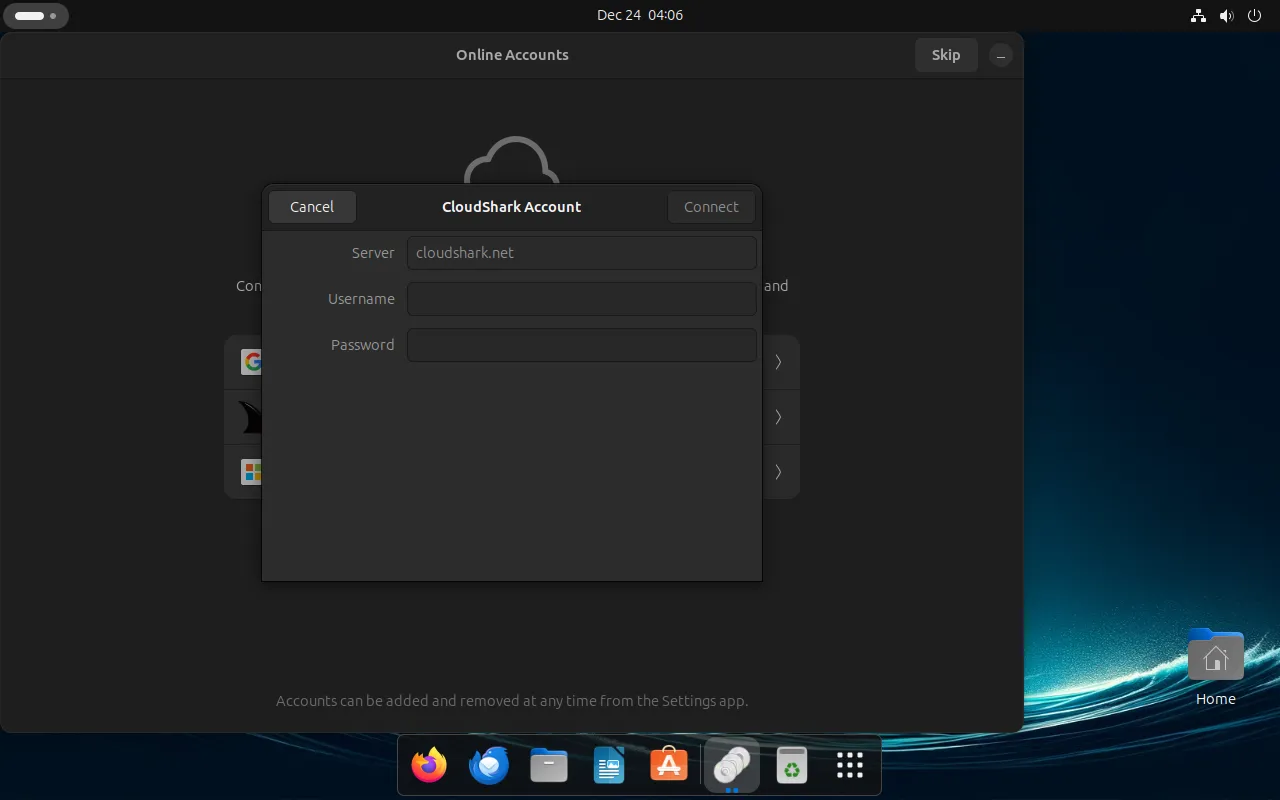This screenshot has height=800, width=1280.
Task: Open the clock showing Dec 24 04:06
Action: click(640, 15)
